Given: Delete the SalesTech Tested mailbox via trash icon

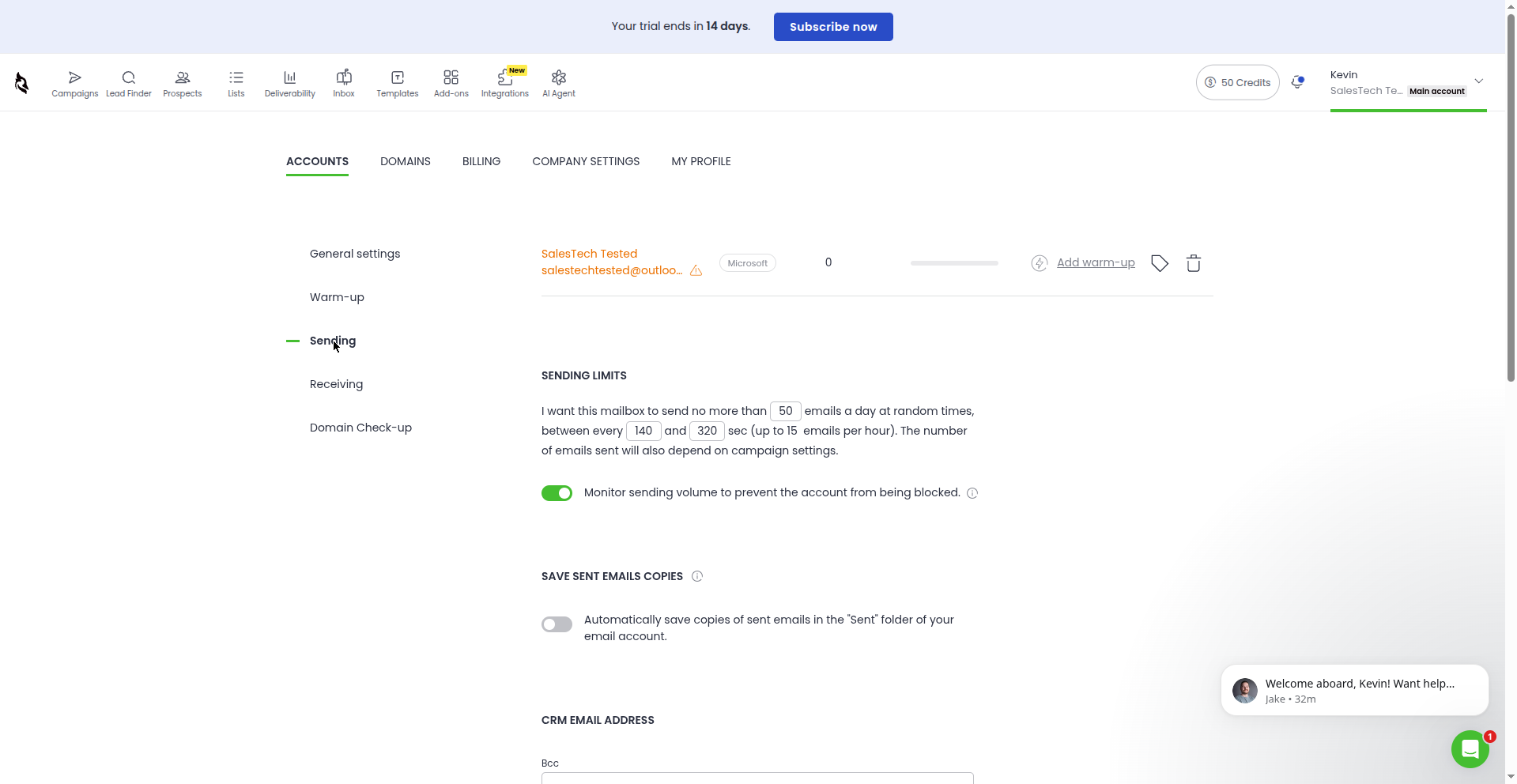Looking at the screenshot, I should (x=1194, y=263).
